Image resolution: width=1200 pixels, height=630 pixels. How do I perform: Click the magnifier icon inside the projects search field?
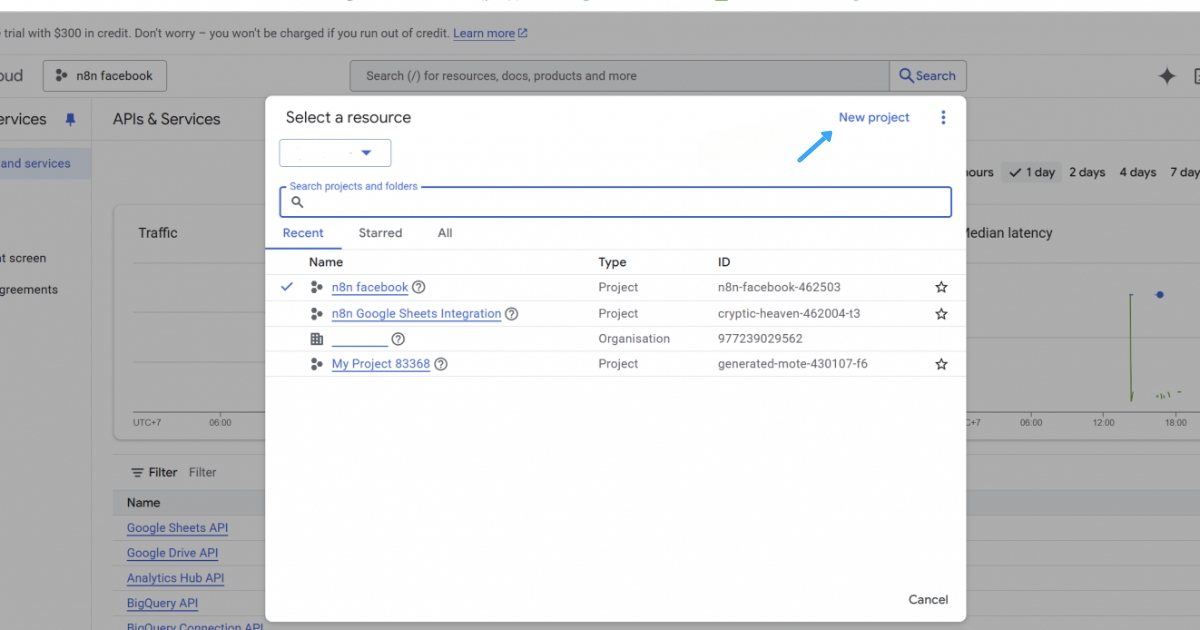296,202
